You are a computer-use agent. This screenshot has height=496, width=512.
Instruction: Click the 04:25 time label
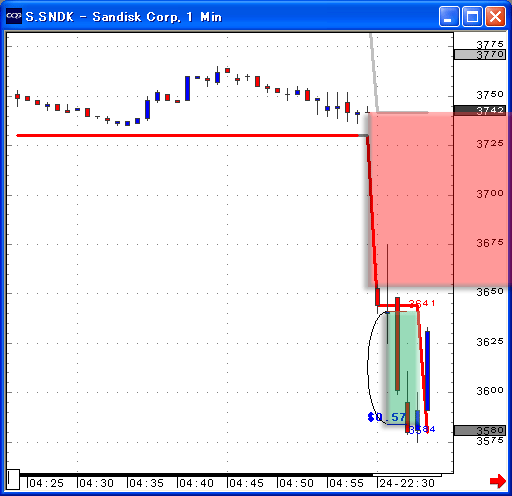(x=46, y=483)
